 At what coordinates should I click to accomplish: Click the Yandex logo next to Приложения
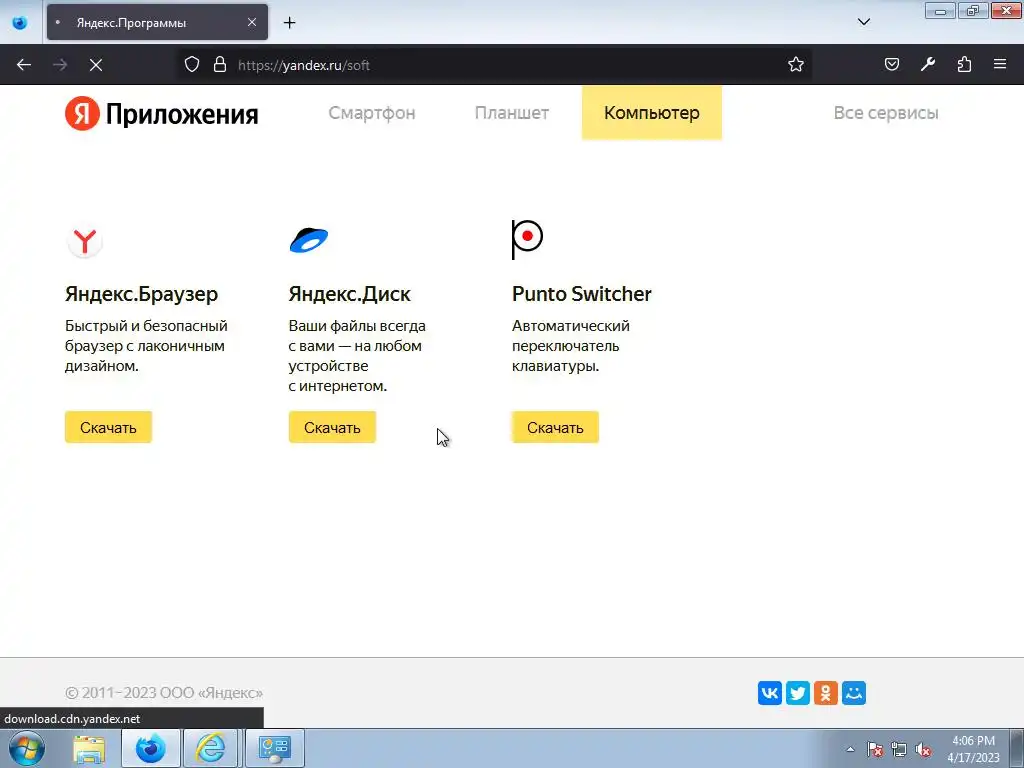(x=82, y=114)
